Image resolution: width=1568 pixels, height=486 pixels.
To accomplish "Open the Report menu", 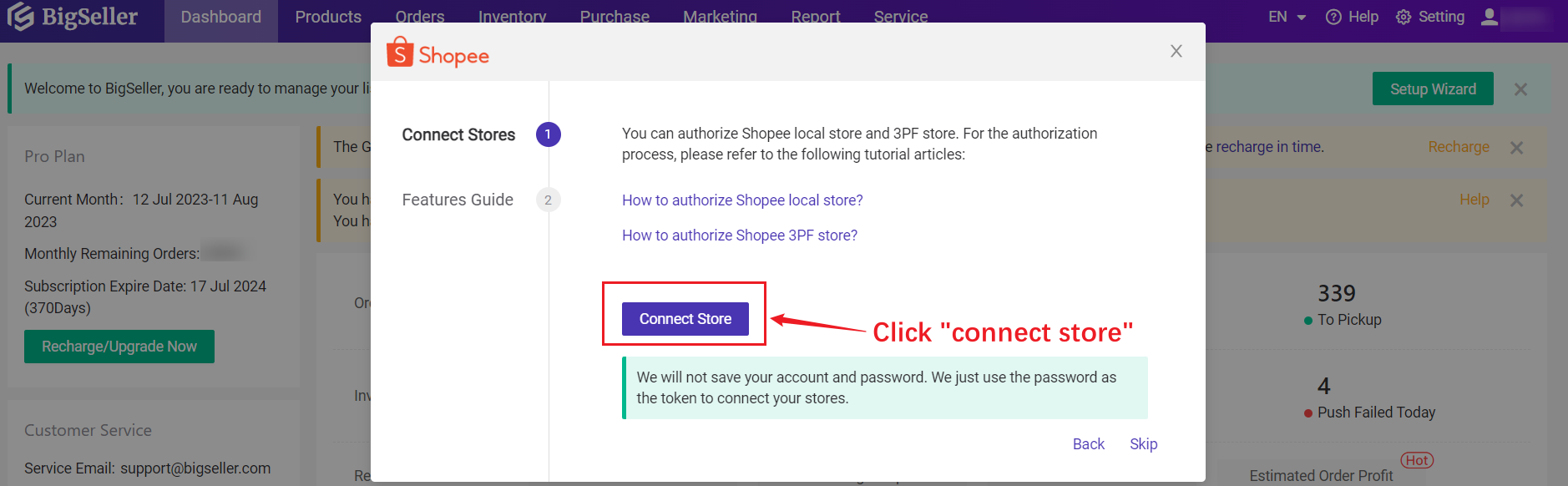I will coord(816,17).
